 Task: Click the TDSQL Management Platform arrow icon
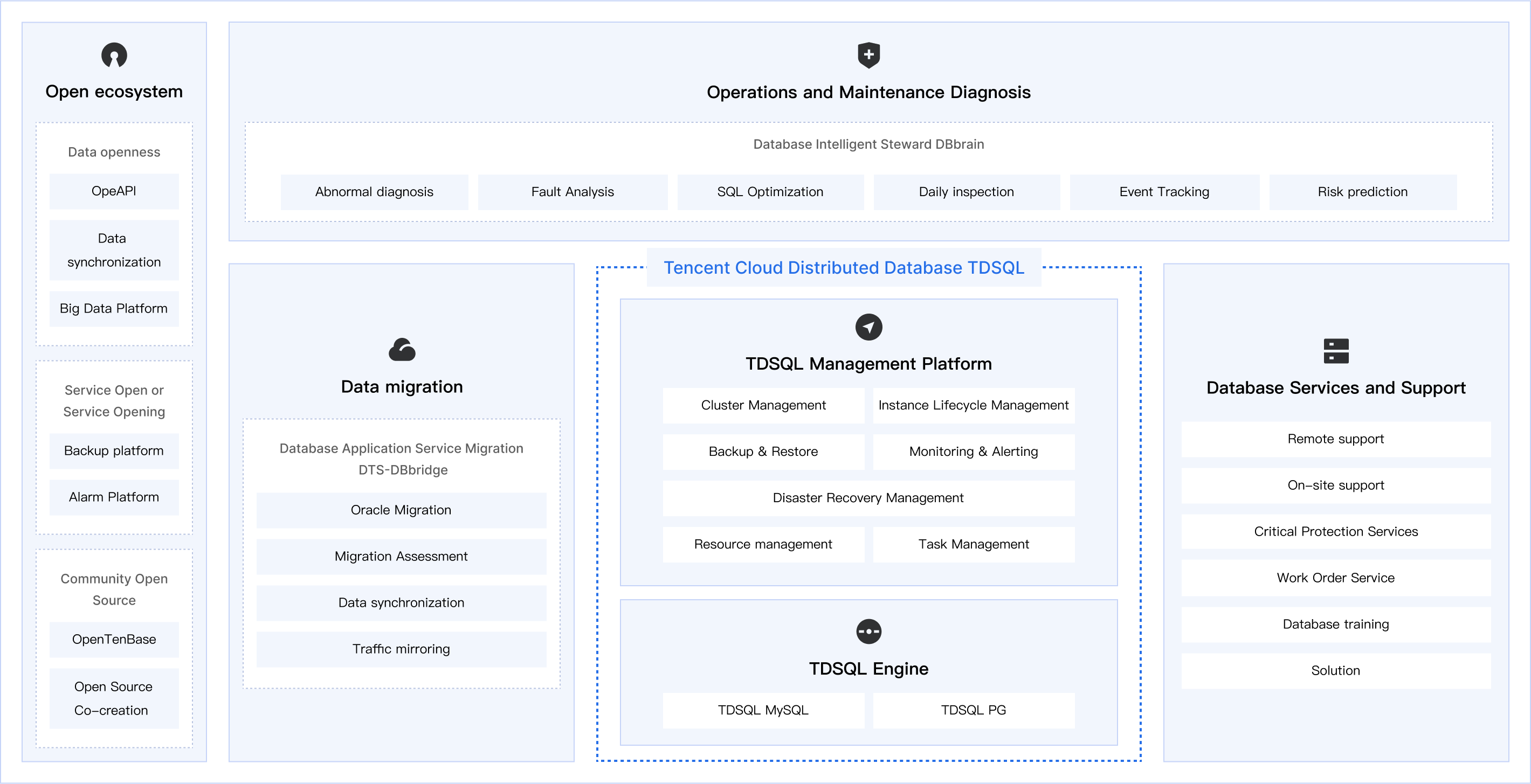868,327
